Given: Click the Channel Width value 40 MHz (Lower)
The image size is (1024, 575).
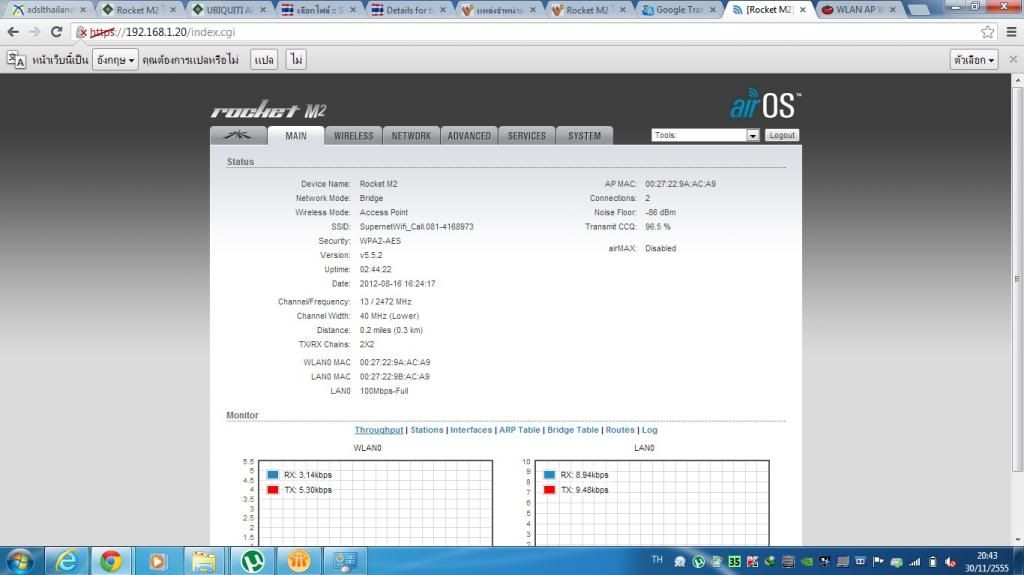Looking at the screenshot, I should pos(389,316).
